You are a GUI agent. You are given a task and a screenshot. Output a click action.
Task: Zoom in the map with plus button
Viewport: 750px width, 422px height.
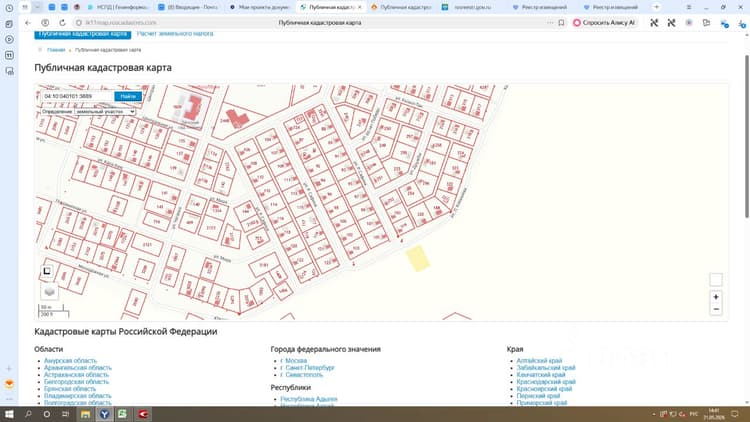pos(716,297)
